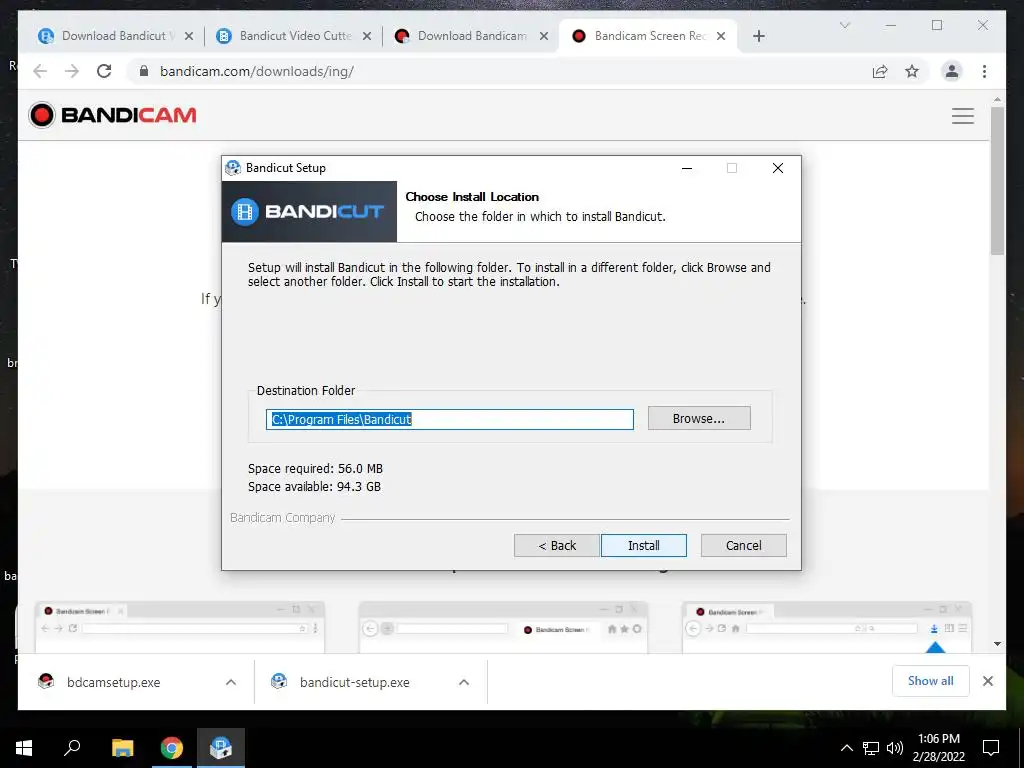This screenshot has height=768, width=1024.
Task: Go forward in the browser
Action: point(72,71)
